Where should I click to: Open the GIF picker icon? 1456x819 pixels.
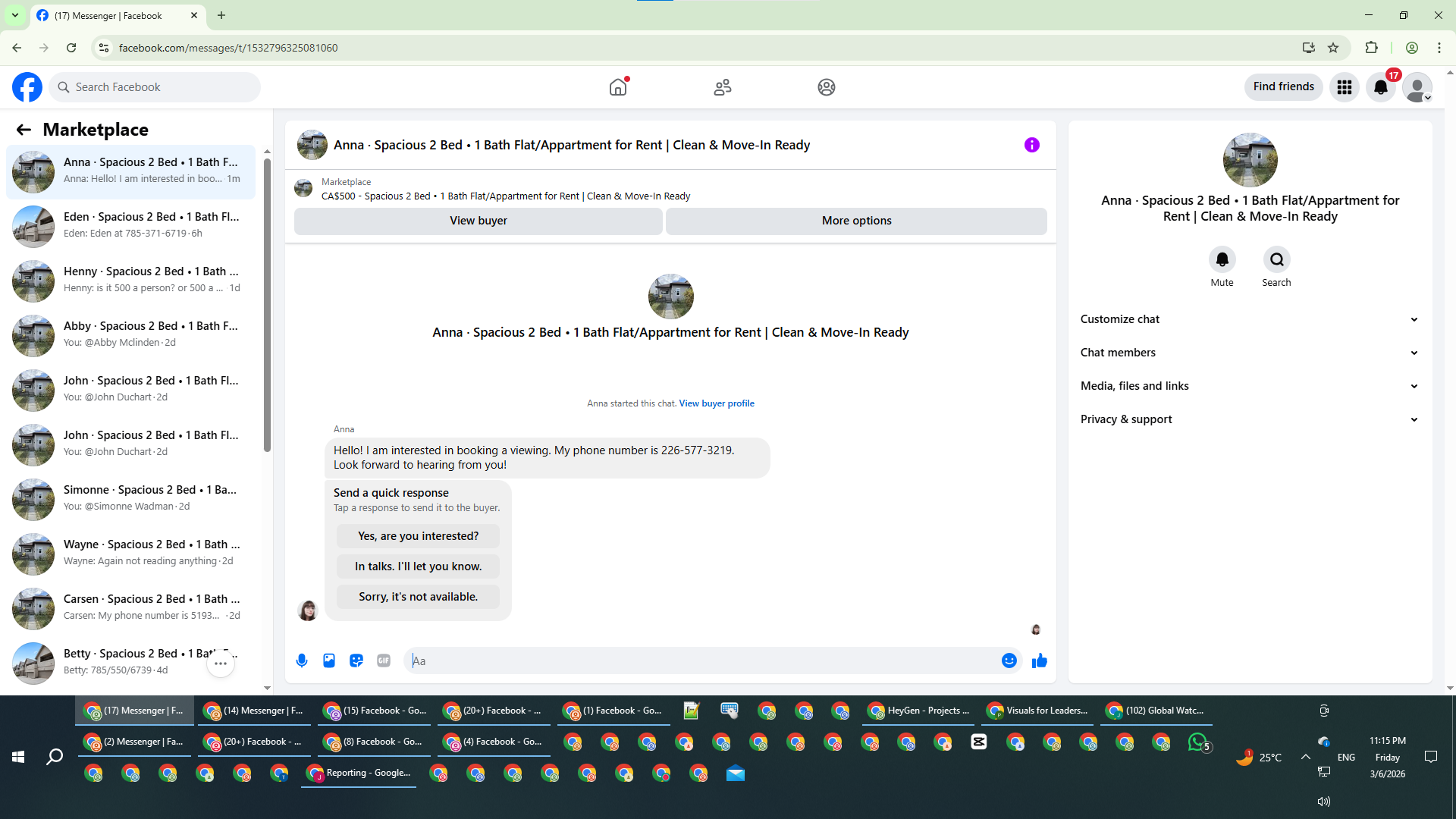[x=384, y=661]
